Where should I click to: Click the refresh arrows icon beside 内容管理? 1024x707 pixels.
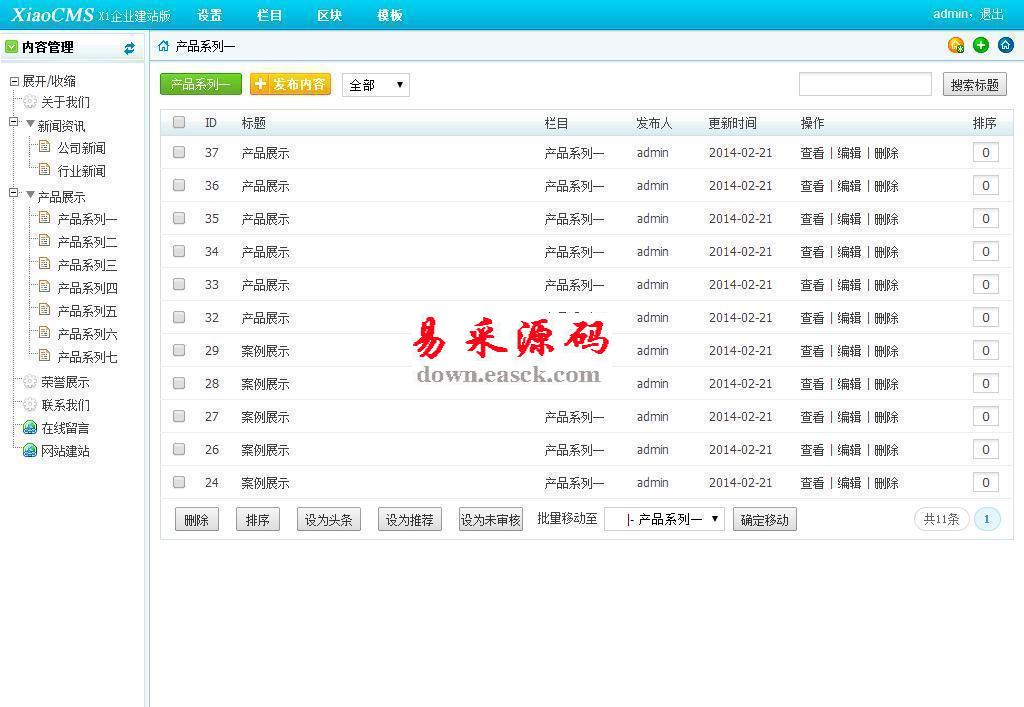[129, 48]
